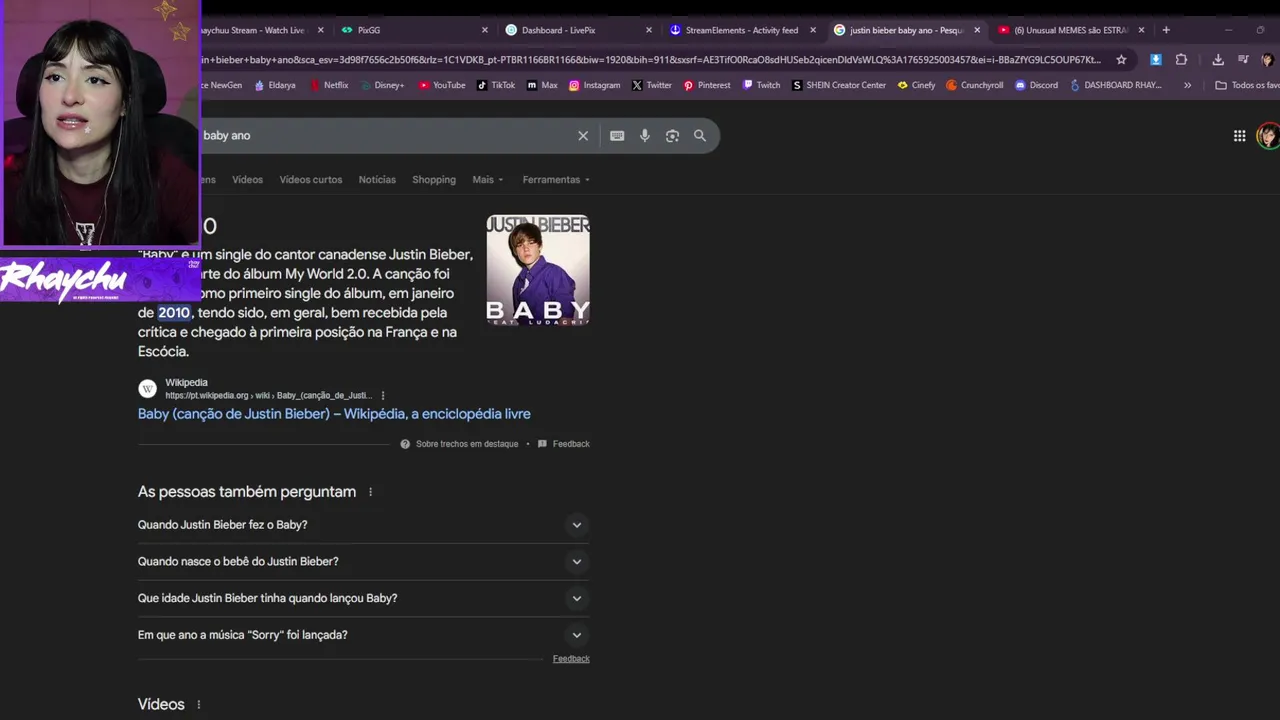Open the Max bookmark
This screenshot has width=1280, height=720.
(542, 85)
